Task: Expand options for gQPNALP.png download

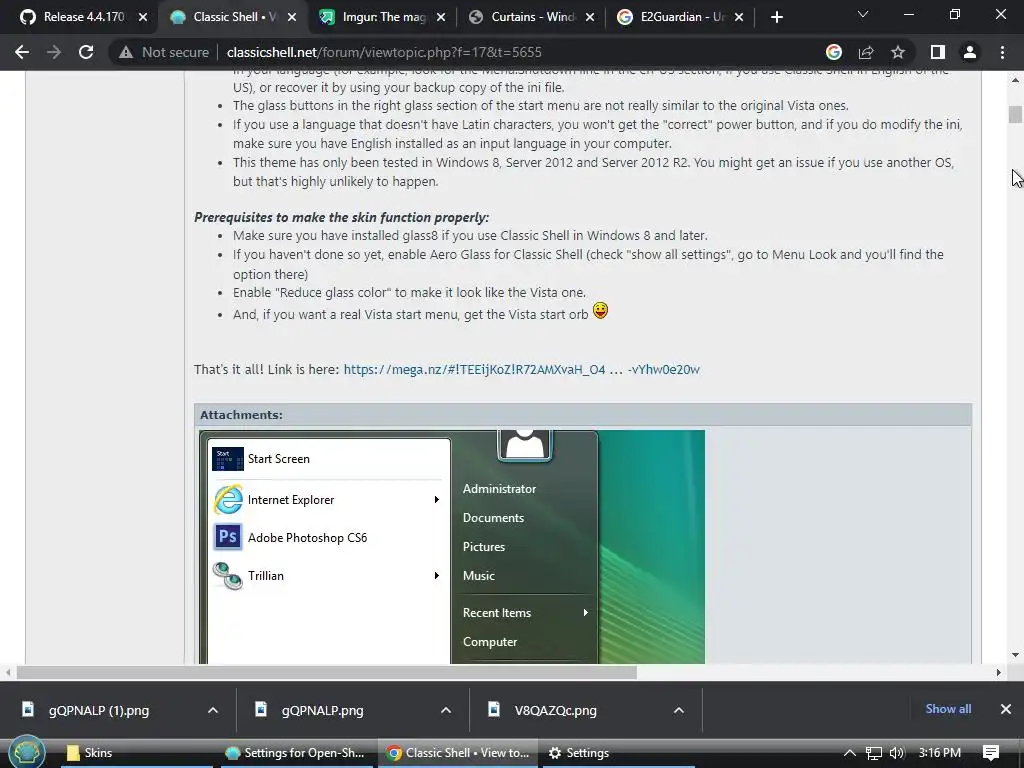Action: [446, 710]
